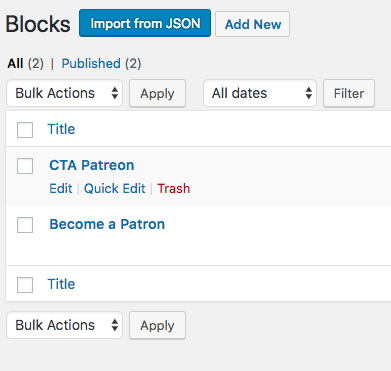Viewport: 391px width, 371px height.
Task: Open the Add New block page
Action: click(253, 24)
